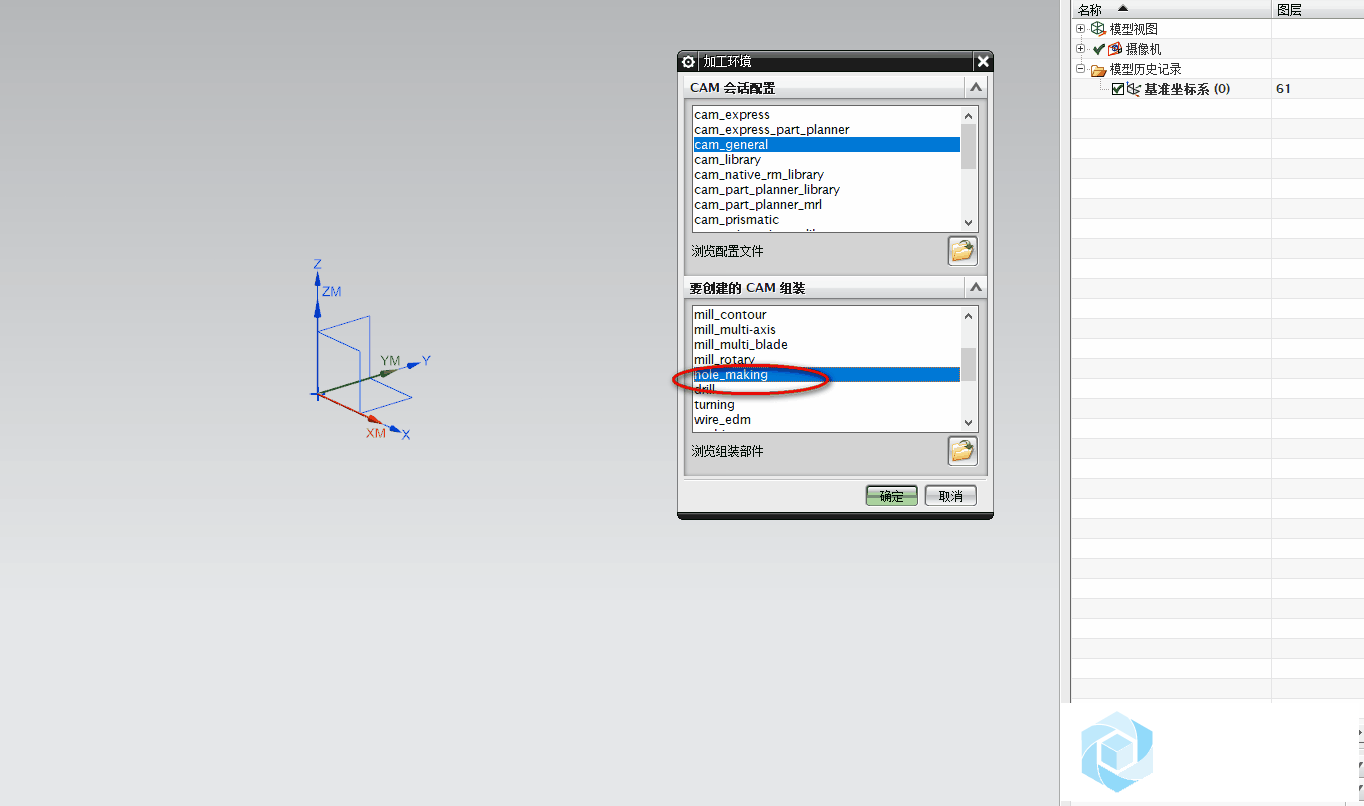Collapse the 模型历史记录 tree node
Screen dimensions: 1364x806
(1080, 69)
